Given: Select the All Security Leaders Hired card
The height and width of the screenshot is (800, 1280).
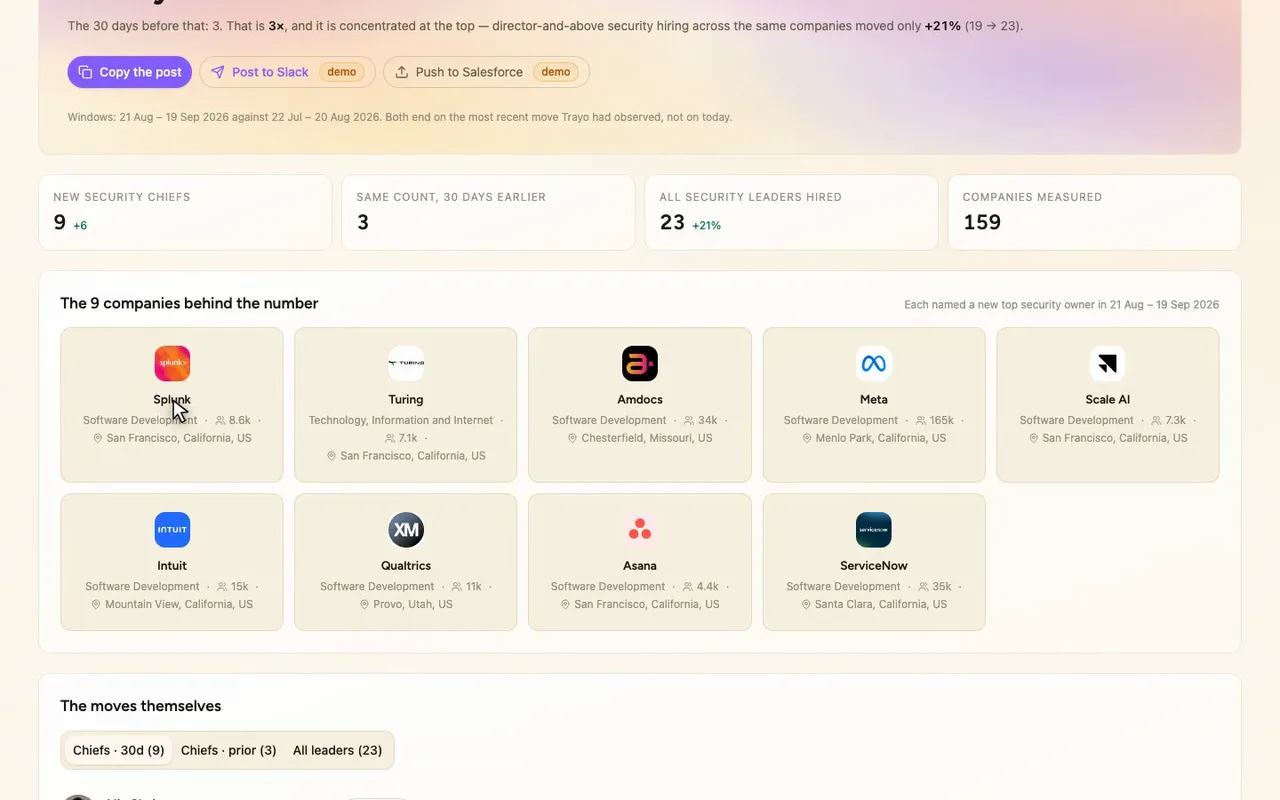Looking at the screenshot, I should 791,213.
